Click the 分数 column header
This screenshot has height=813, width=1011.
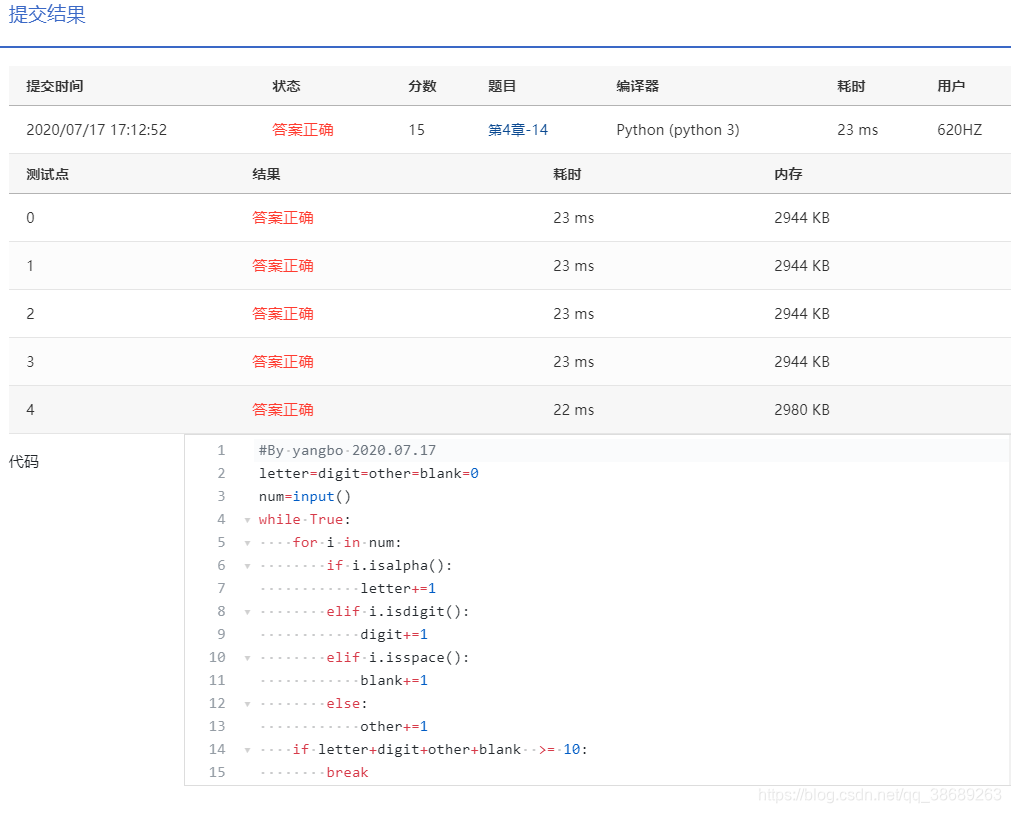point(422,86)
